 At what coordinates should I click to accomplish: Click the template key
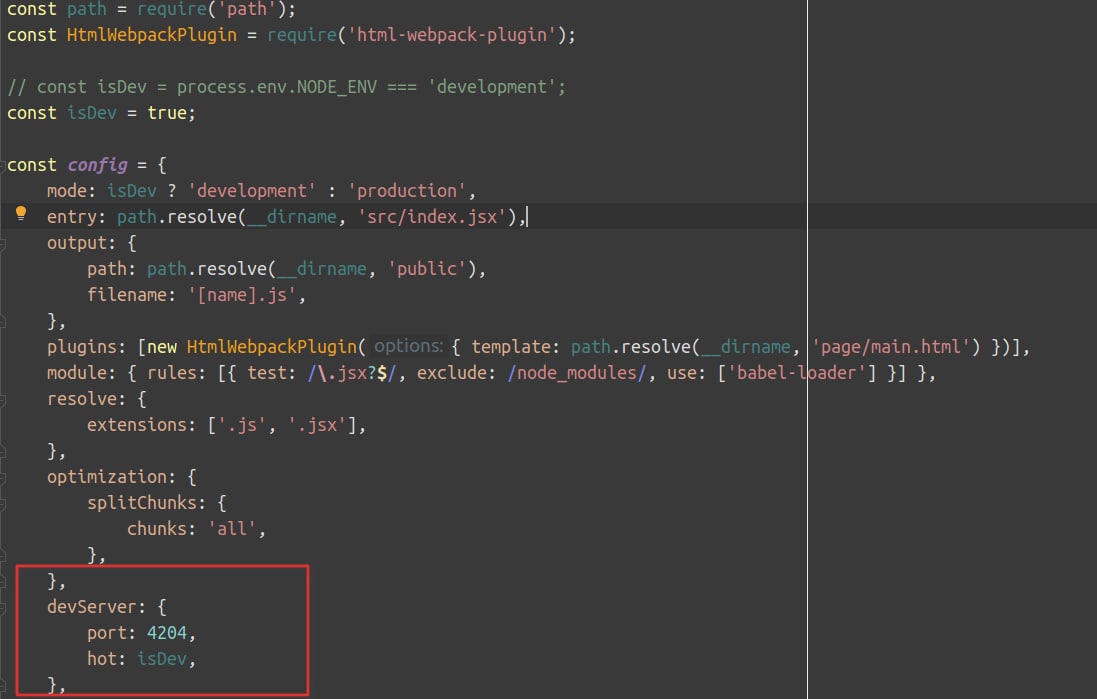tap(511, 347)
